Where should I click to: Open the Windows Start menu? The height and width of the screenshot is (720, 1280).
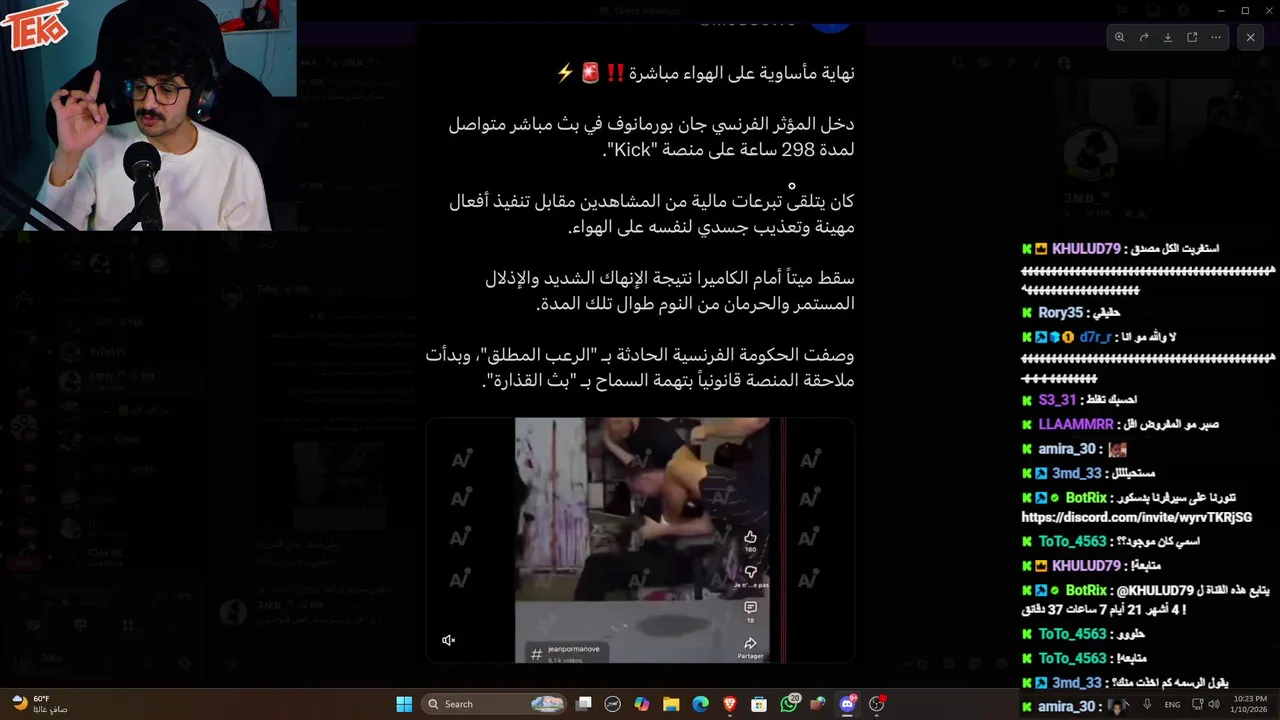(404, 704)
